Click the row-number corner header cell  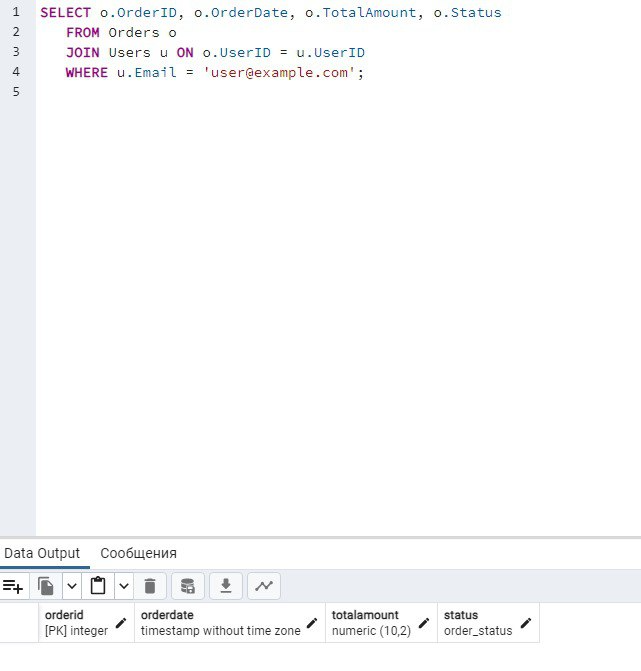[18, 623]
